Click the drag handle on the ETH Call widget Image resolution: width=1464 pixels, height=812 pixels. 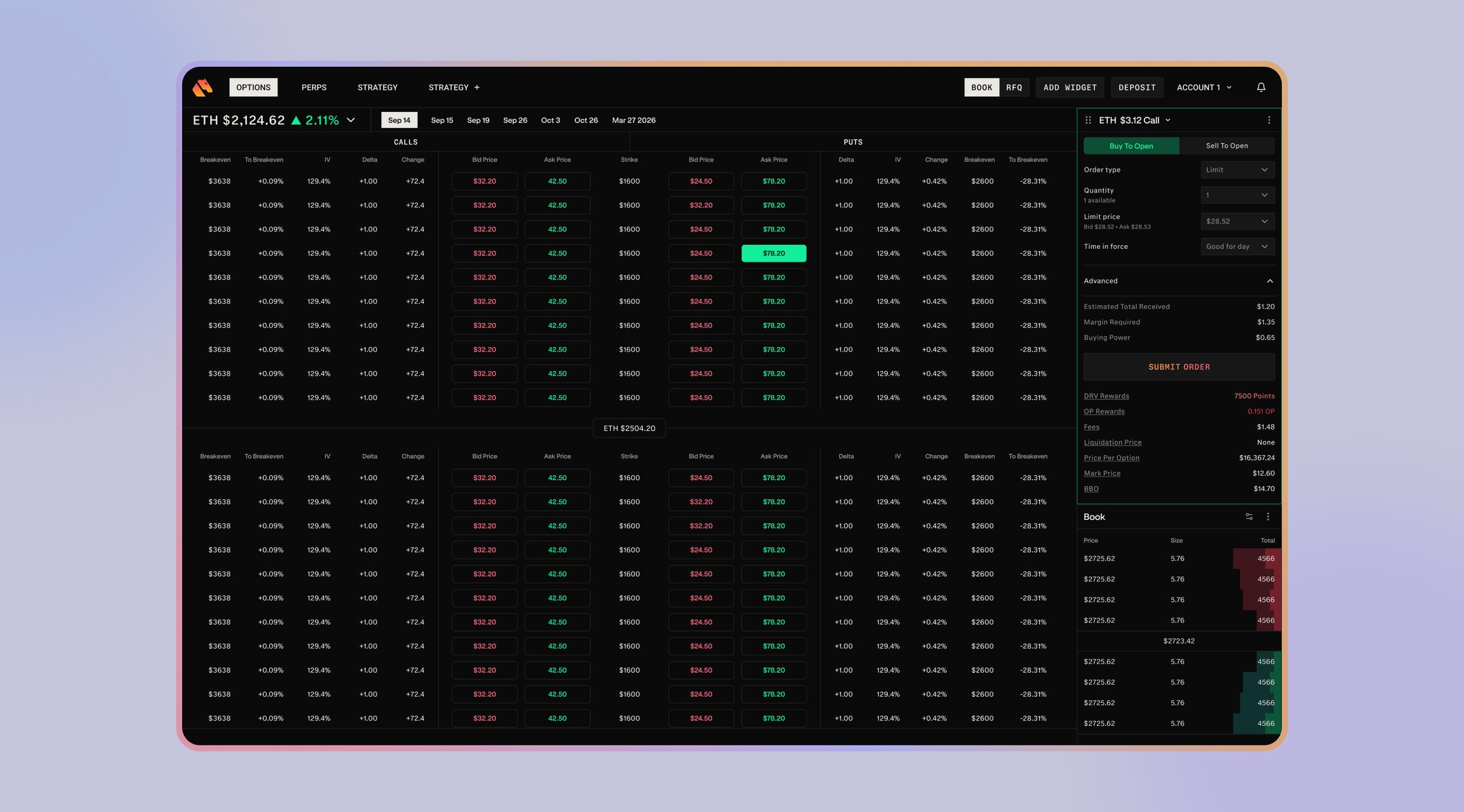click(1088, 120)
